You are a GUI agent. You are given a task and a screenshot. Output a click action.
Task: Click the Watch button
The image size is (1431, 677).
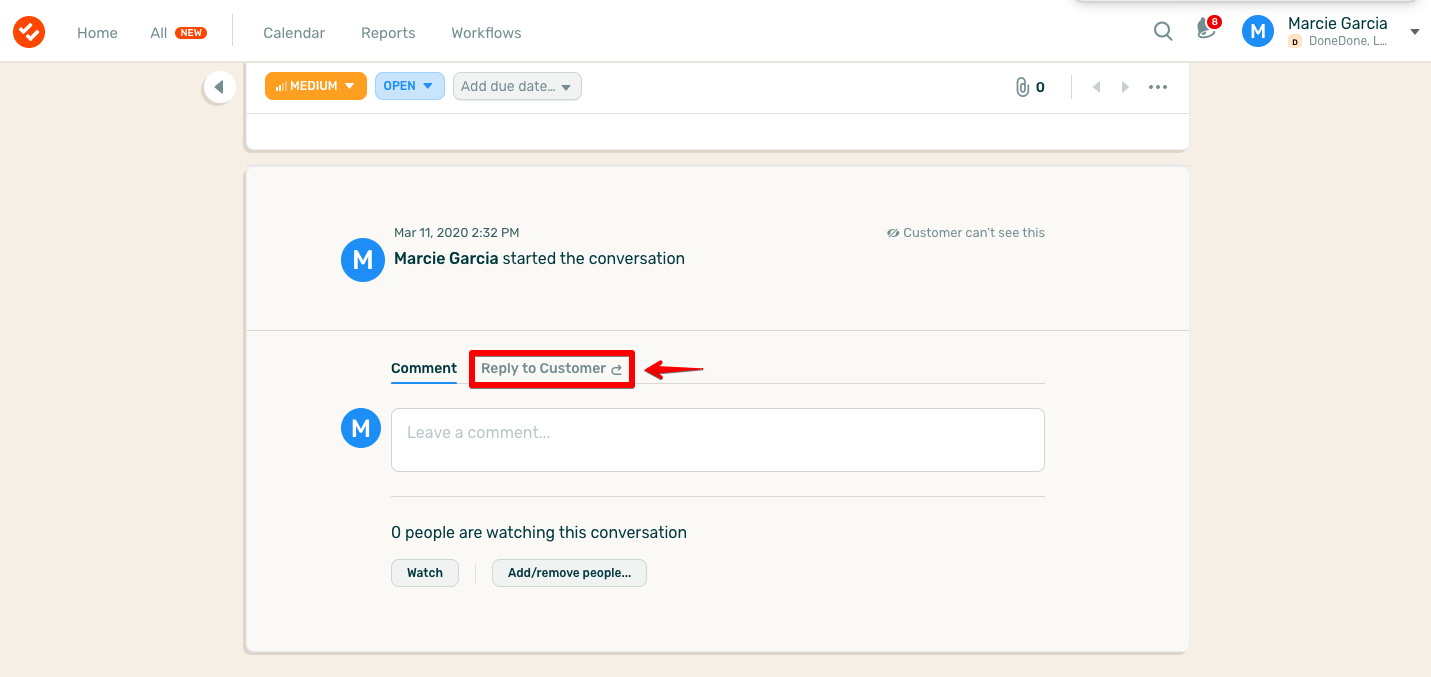pos(425,573)
